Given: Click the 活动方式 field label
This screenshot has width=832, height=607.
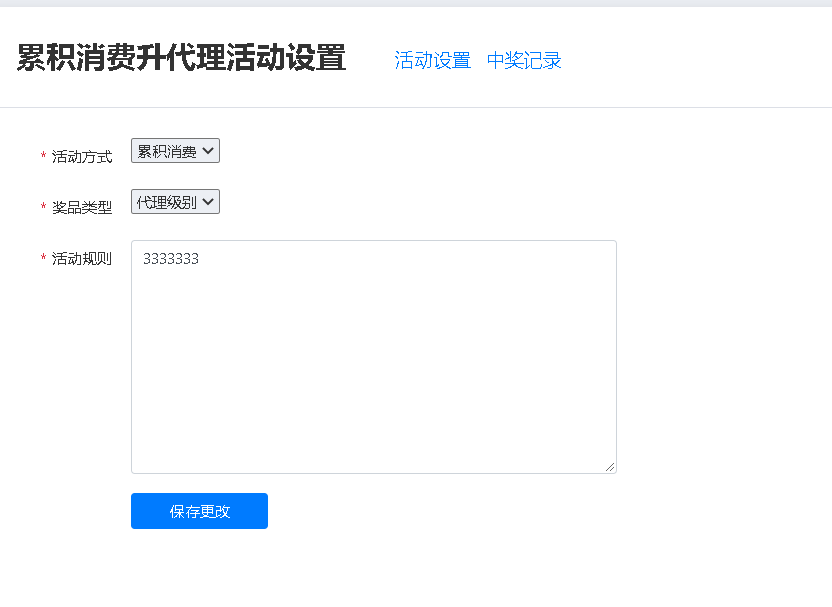Looking at the screenshot, I should (82, 157).
